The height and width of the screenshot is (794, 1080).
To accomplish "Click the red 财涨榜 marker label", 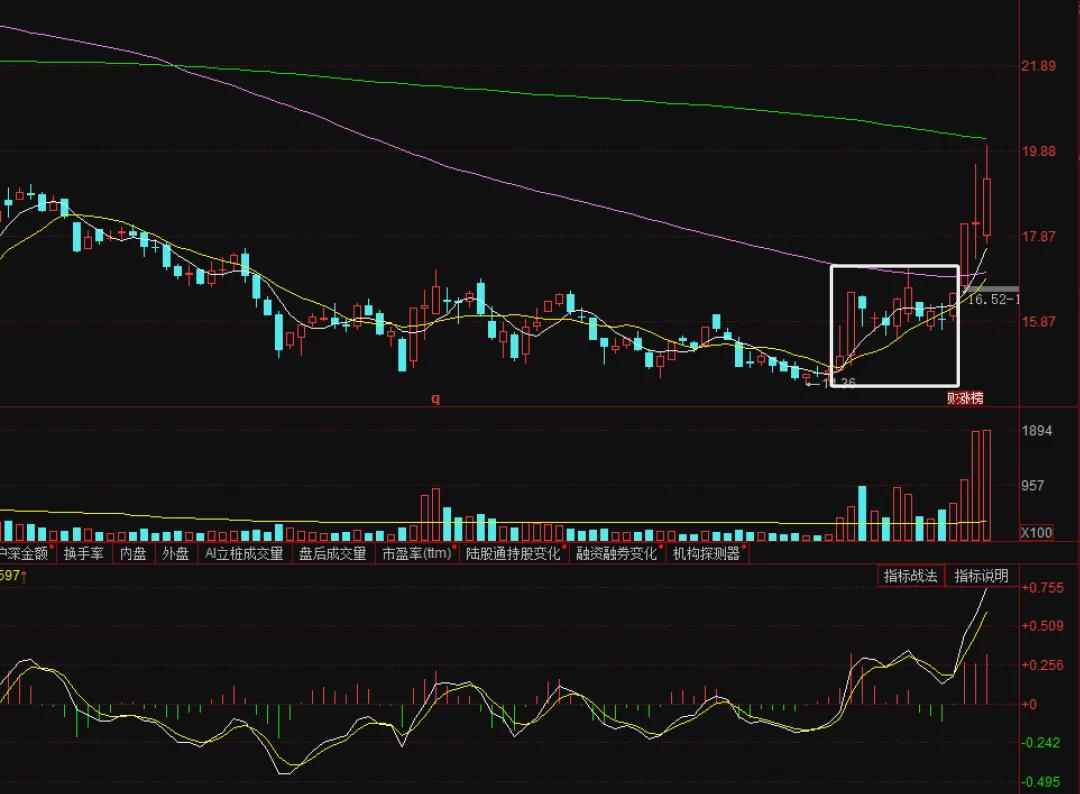I will pos(965,398).
